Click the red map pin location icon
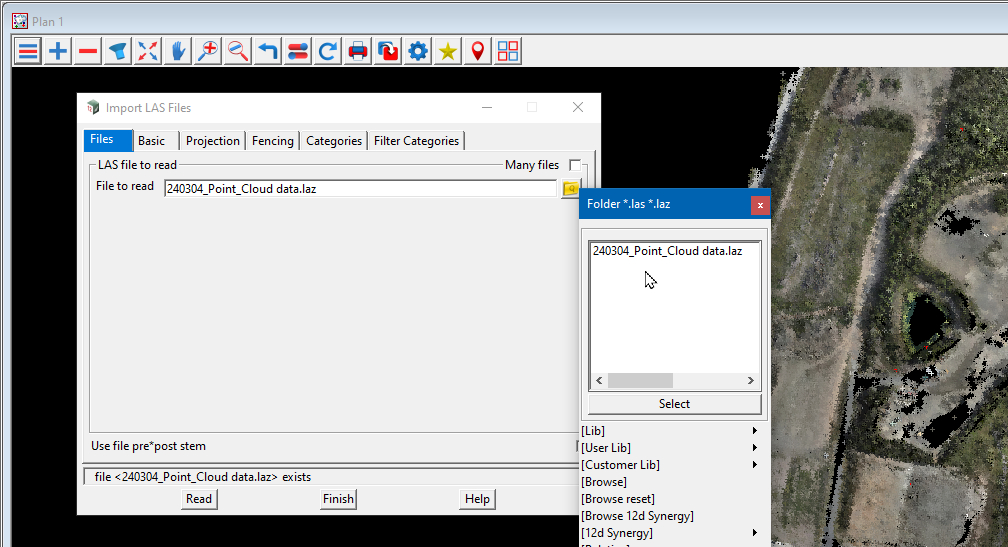1008x547 pixels. click(478, 51)
